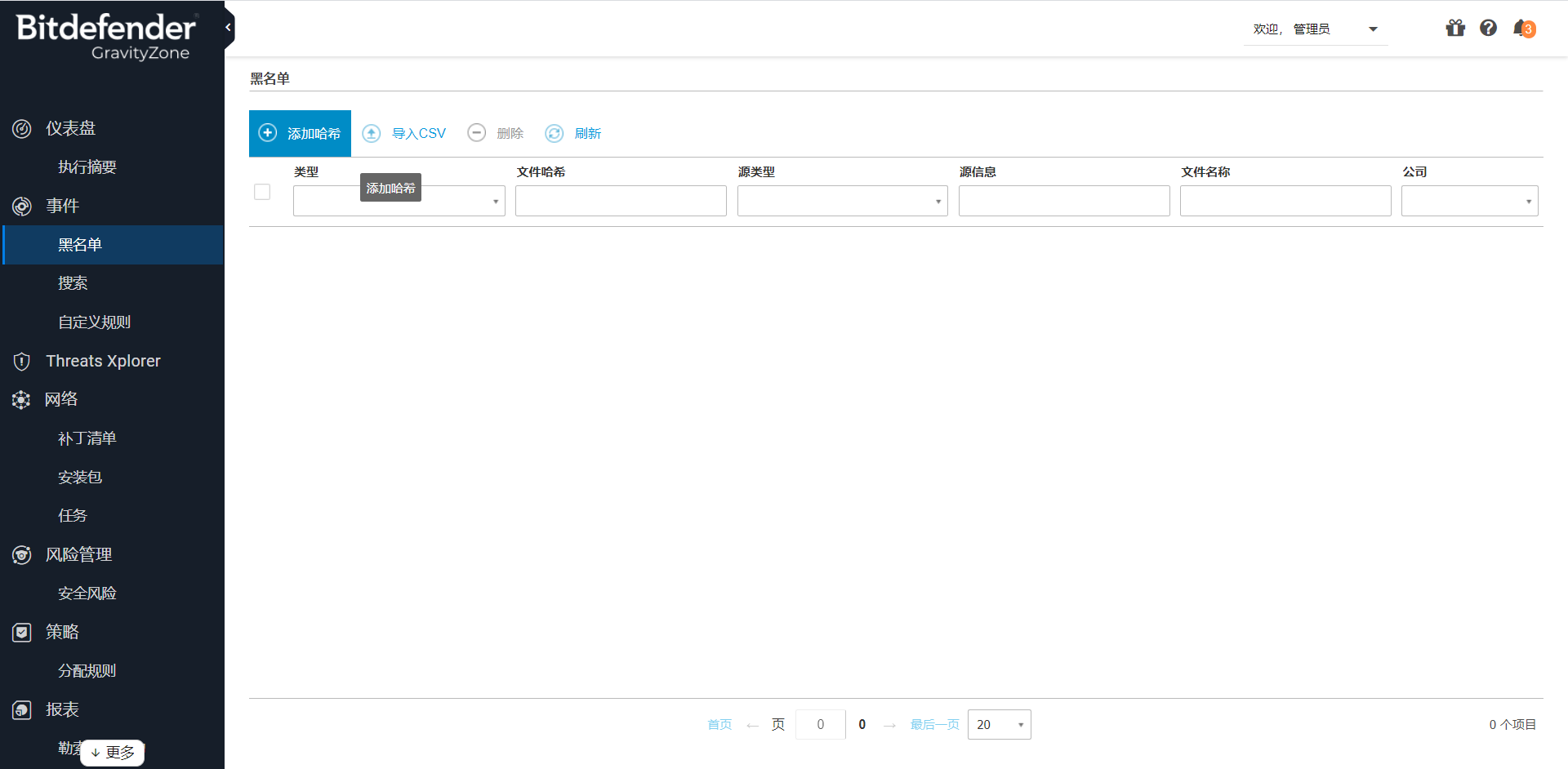
Task: Click the 最后一页 last page link
Action: click(x=934, y=725)
